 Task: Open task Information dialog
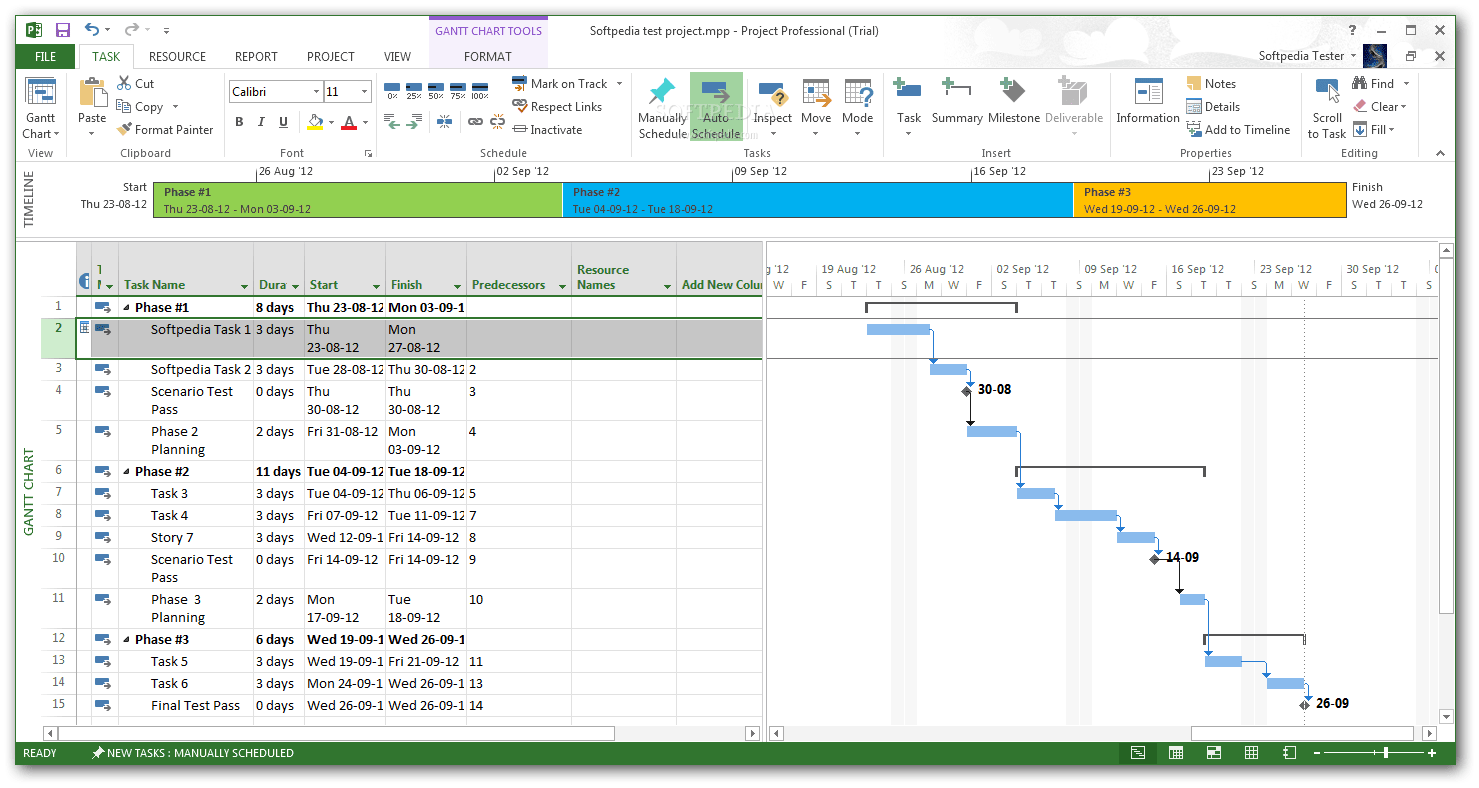pos(1148,102)
